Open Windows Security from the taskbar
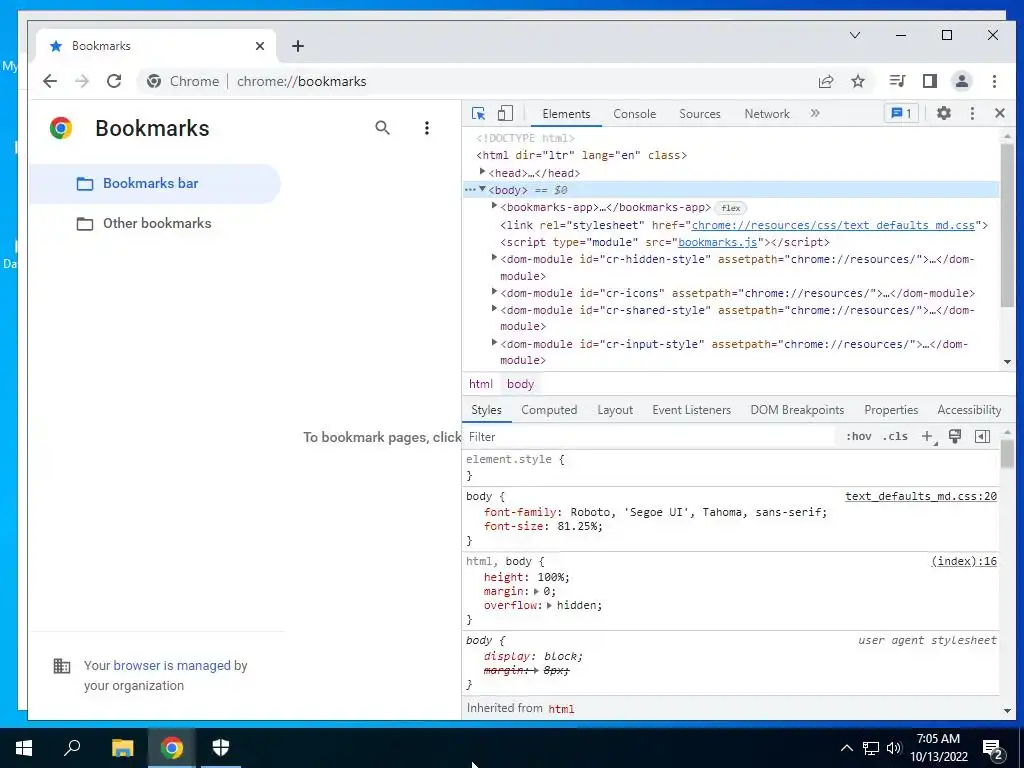Viewport: 1024px width, 768px height. 221,748
